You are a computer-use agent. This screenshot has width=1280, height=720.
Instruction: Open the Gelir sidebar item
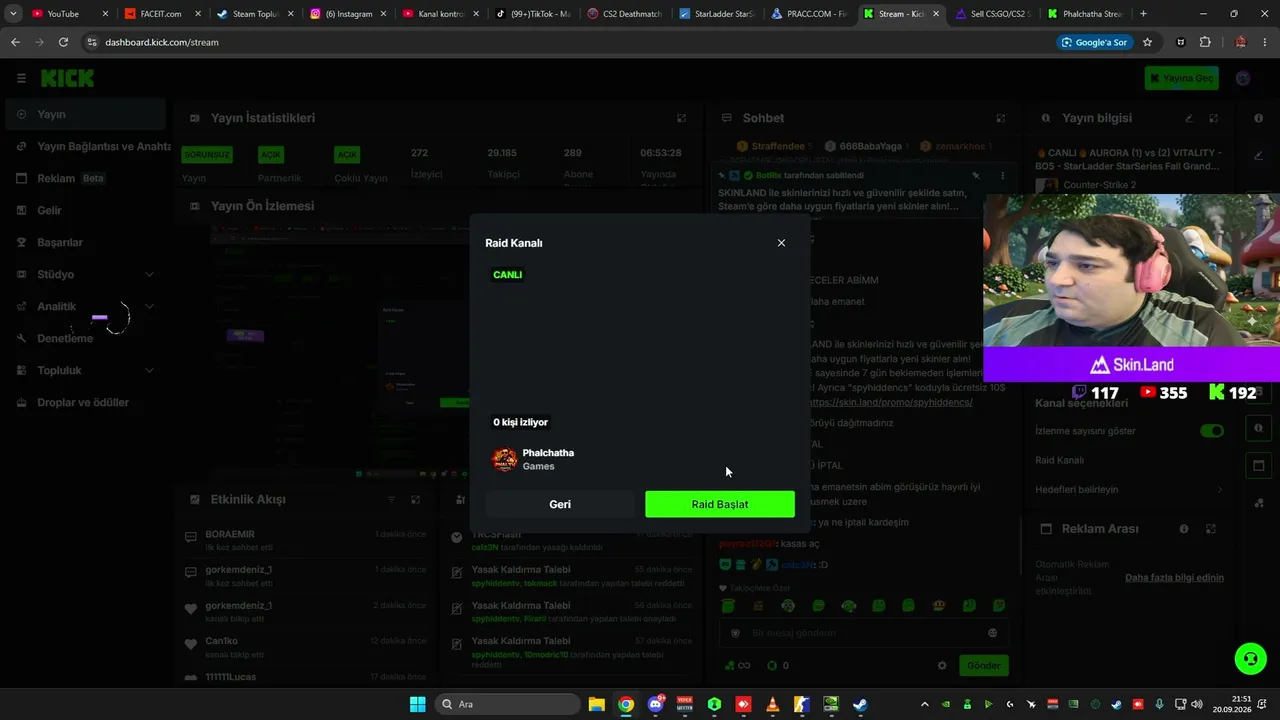(x=84, y=210)
